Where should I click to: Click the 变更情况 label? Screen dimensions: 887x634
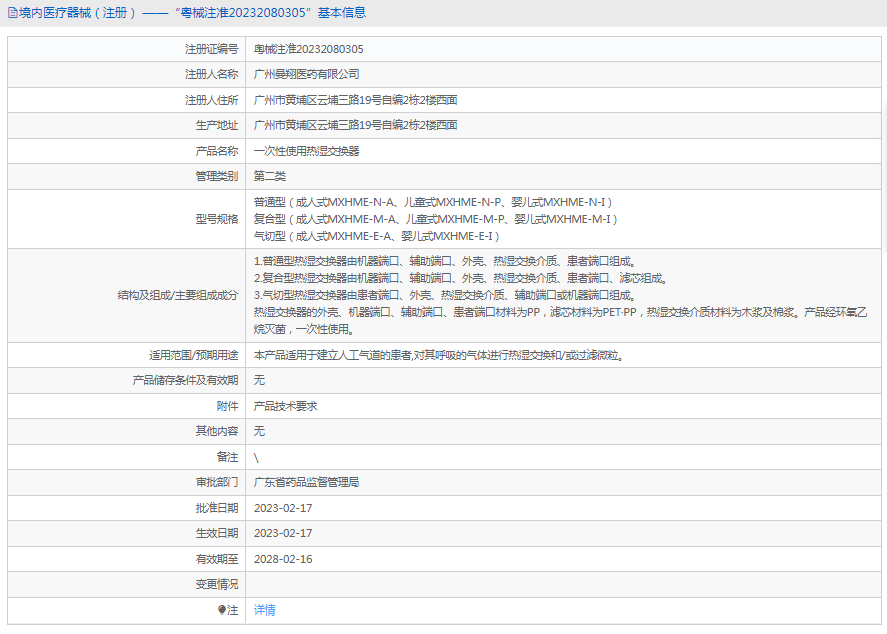217,584
